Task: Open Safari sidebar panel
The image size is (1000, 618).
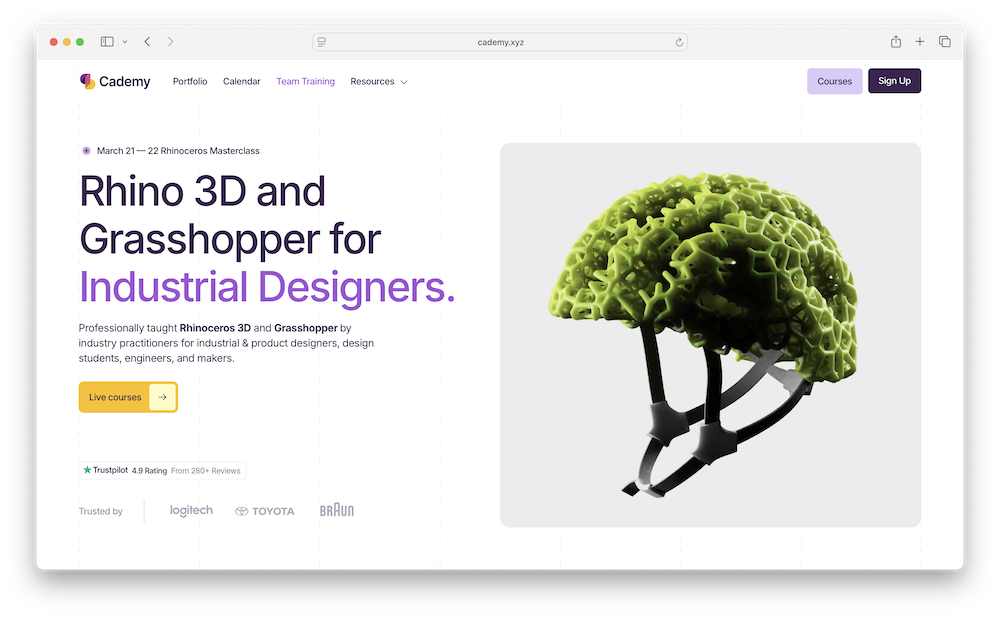Action: (x=107, y=42)
